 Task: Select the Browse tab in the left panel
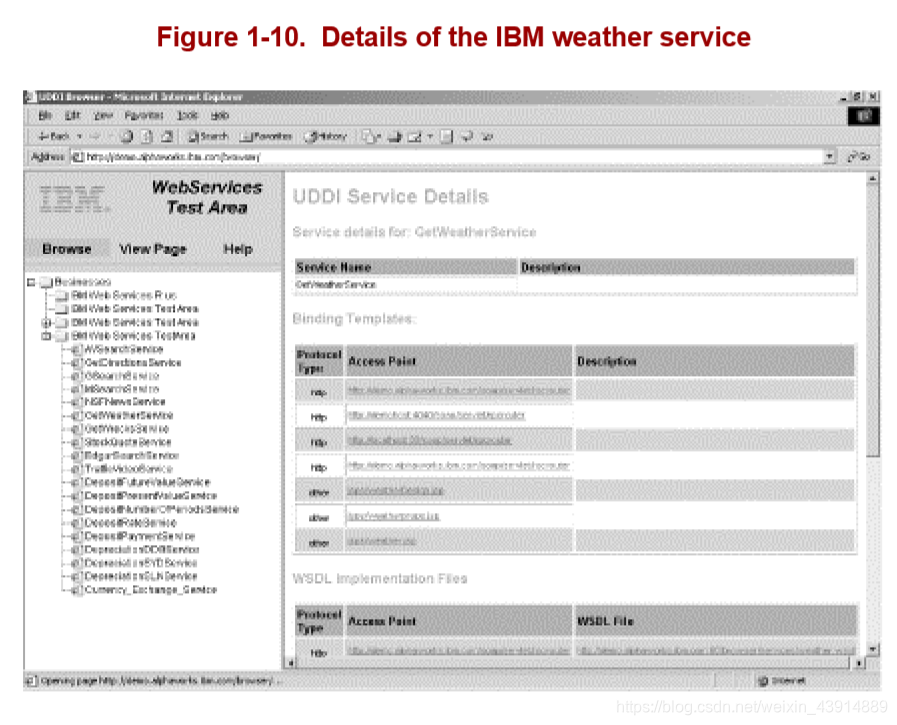coord(67,249)
